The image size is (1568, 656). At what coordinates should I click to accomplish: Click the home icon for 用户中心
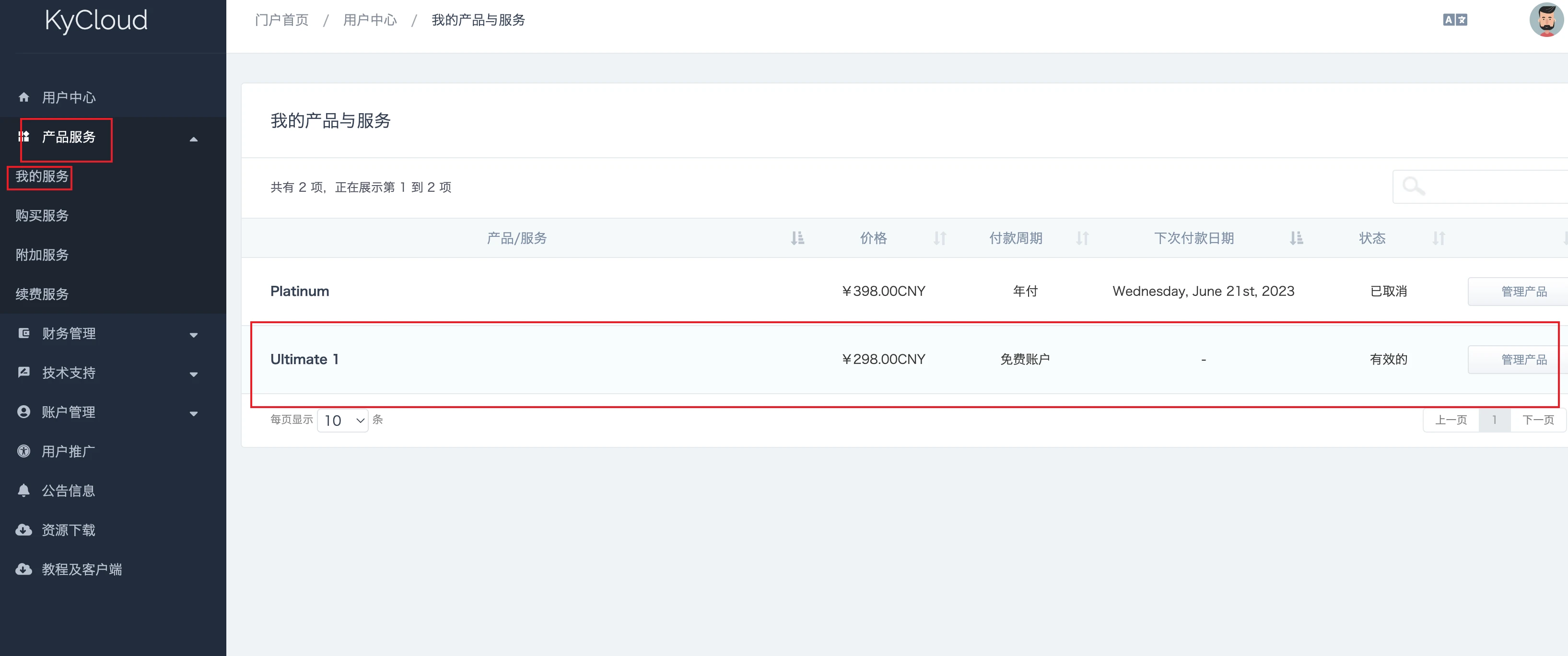coord(24,97)
